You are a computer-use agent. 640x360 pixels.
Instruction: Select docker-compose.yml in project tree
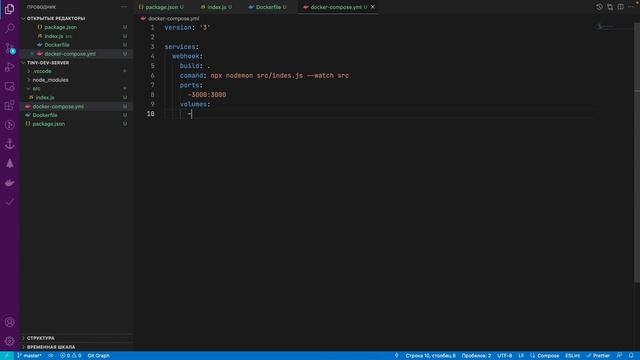coord(58,107)
